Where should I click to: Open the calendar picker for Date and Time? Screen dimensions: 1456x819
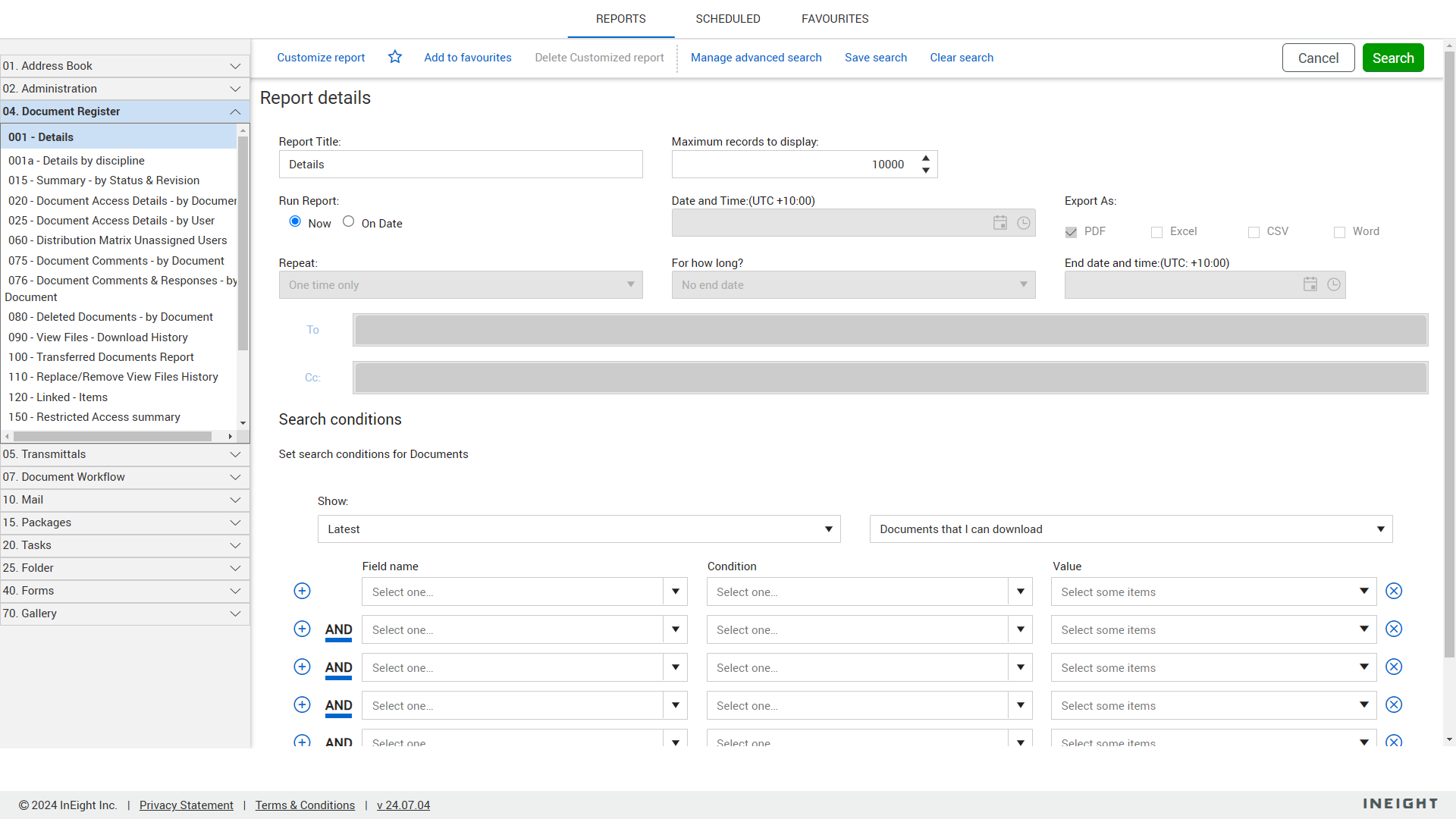(x=999, y=222)
